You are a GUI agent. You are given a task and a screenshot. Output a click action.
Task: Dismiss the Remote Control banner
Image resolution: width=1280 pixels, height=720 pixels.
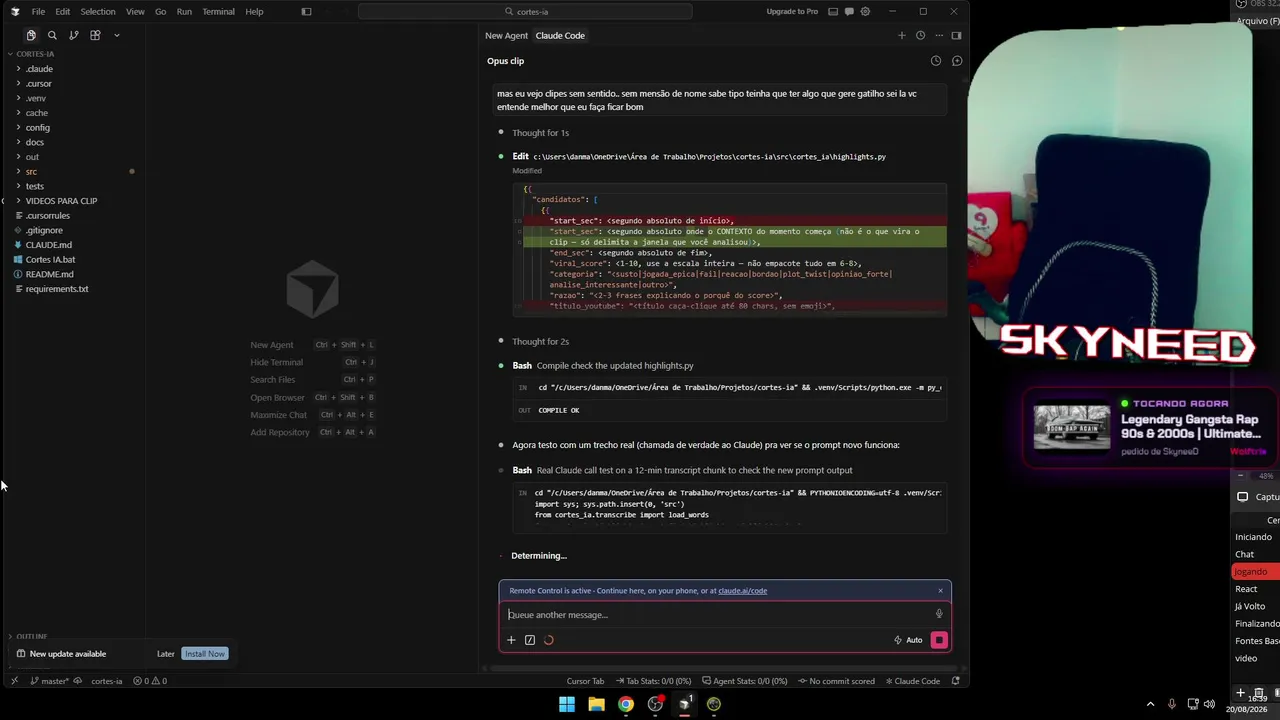[x=940, y=590]
